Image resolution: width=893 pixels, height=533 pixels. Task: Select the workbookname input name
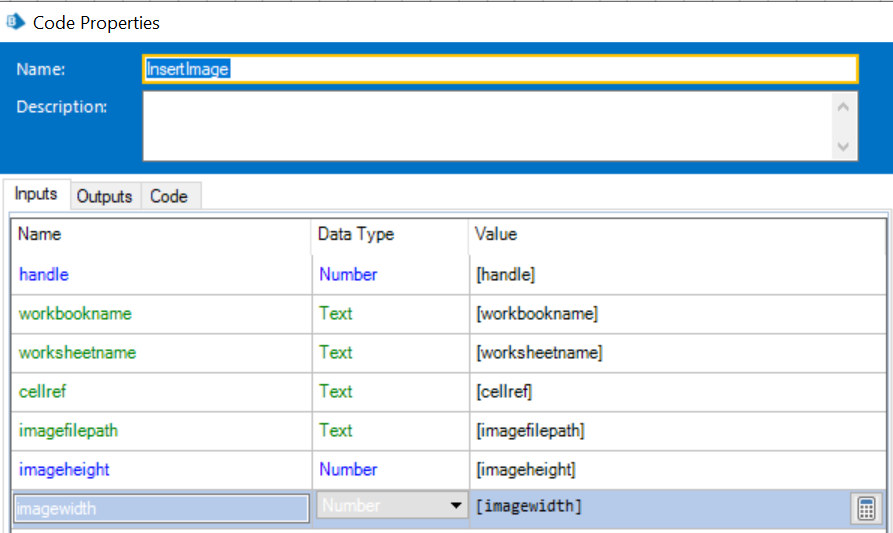coord(75,313)
